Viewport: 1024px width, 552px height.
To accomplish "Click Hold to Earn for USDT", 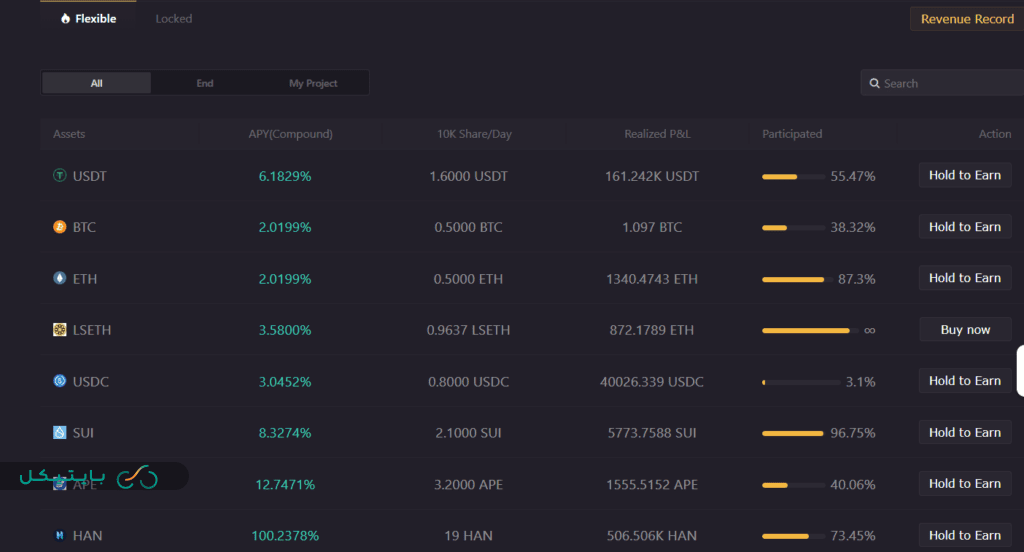I will click(964, 176).
